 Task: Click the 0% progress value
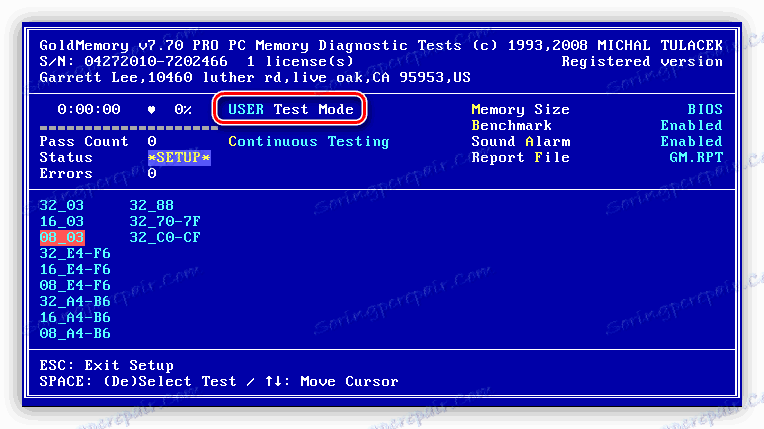[183, 109]
